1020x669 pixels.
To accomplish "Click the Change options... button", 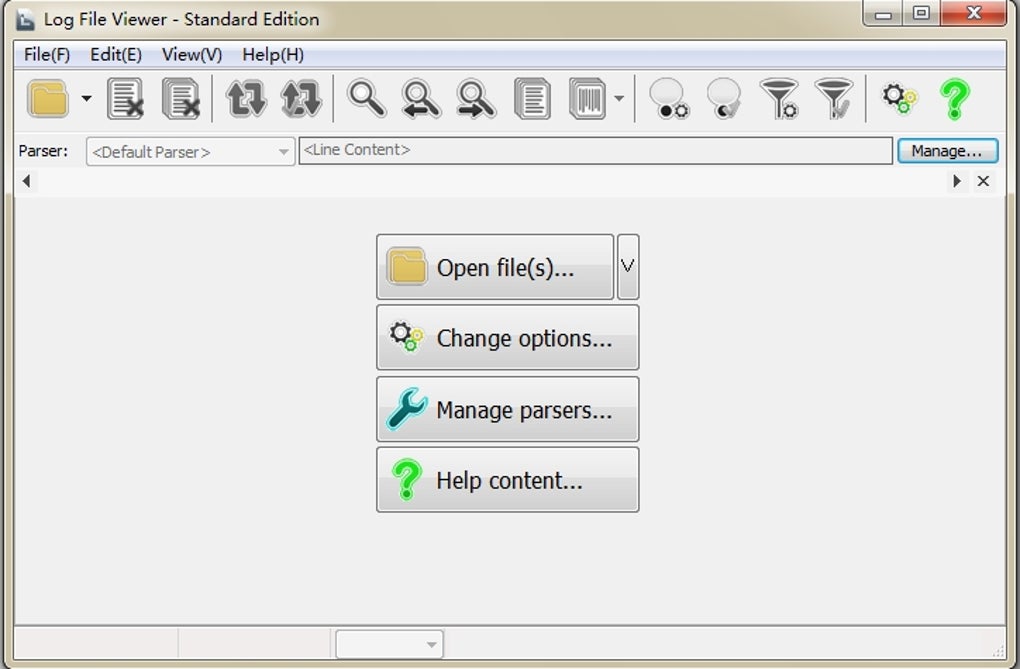I will click(507, 338).
